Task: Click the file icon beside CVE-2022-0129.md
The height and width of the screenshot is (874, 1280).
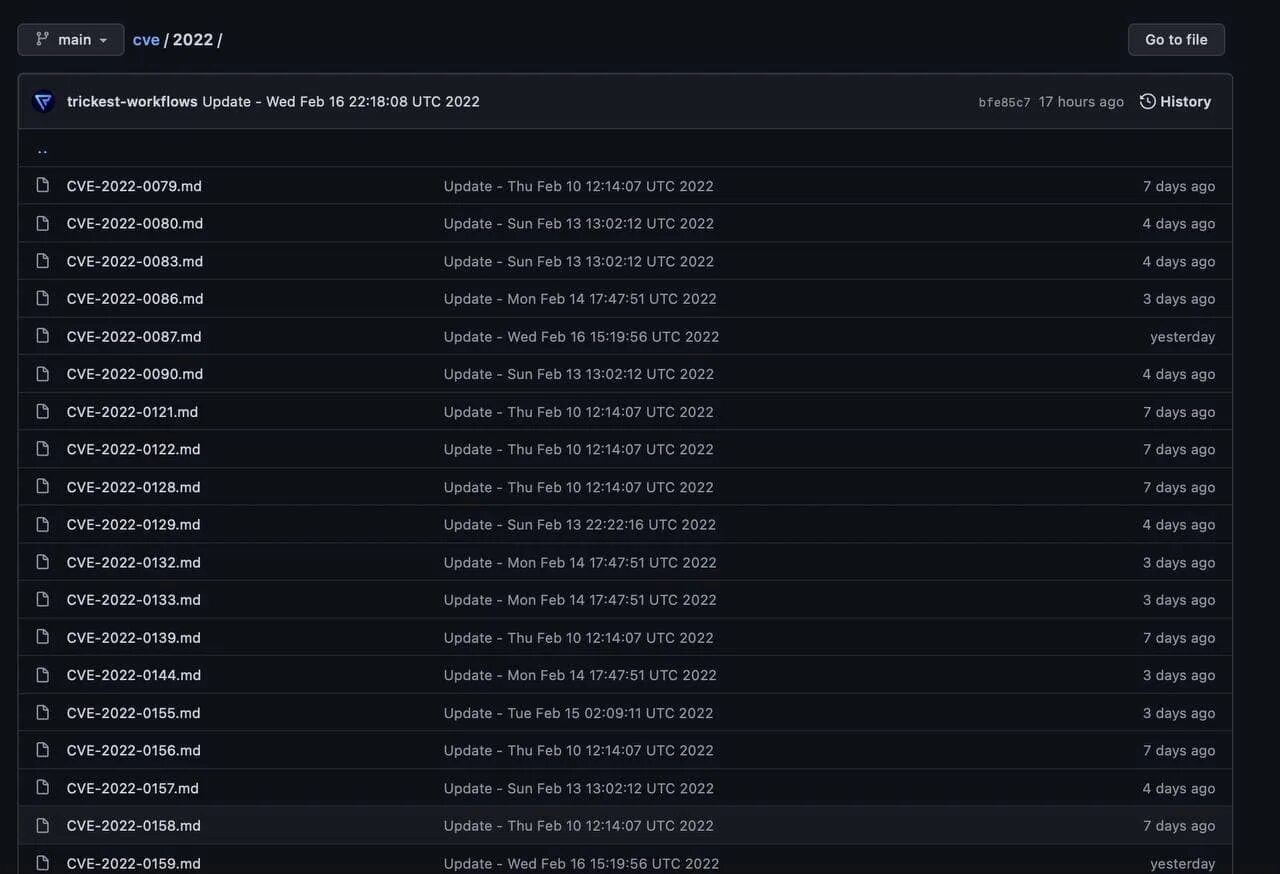Action: [42, 525]
